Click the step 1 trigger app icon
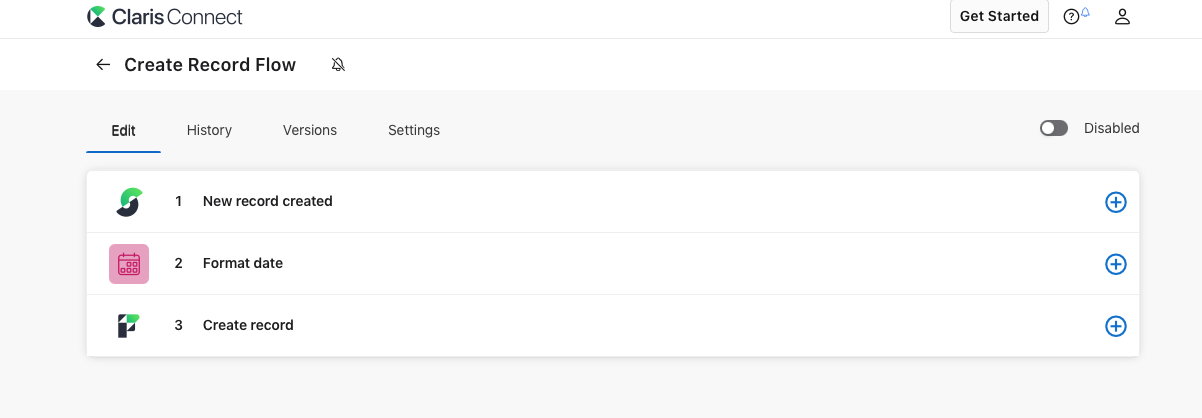 (128, 202)
